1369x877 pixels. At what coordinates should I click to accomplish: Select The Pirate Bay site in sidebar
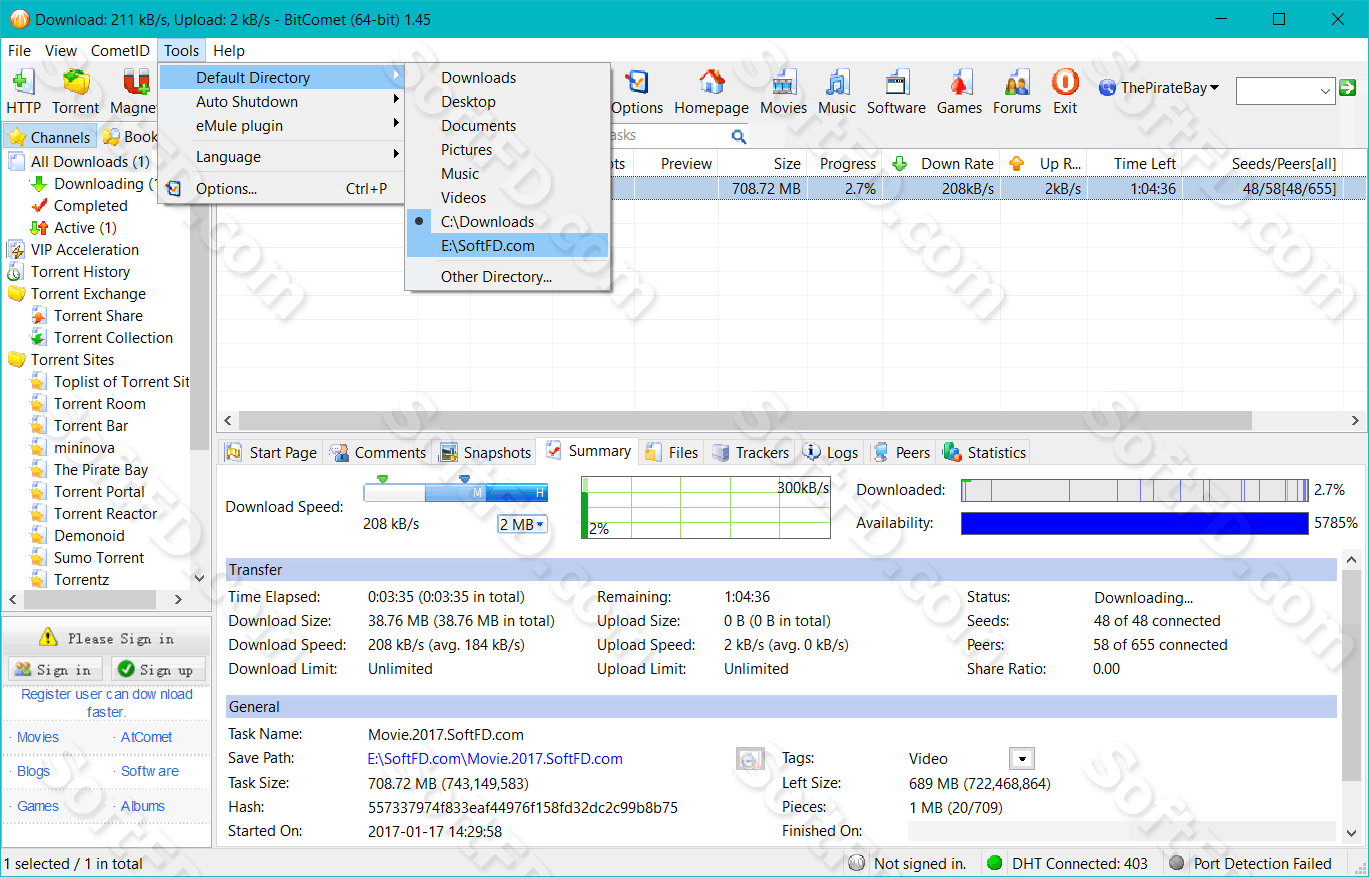click(x=101, y=470)
